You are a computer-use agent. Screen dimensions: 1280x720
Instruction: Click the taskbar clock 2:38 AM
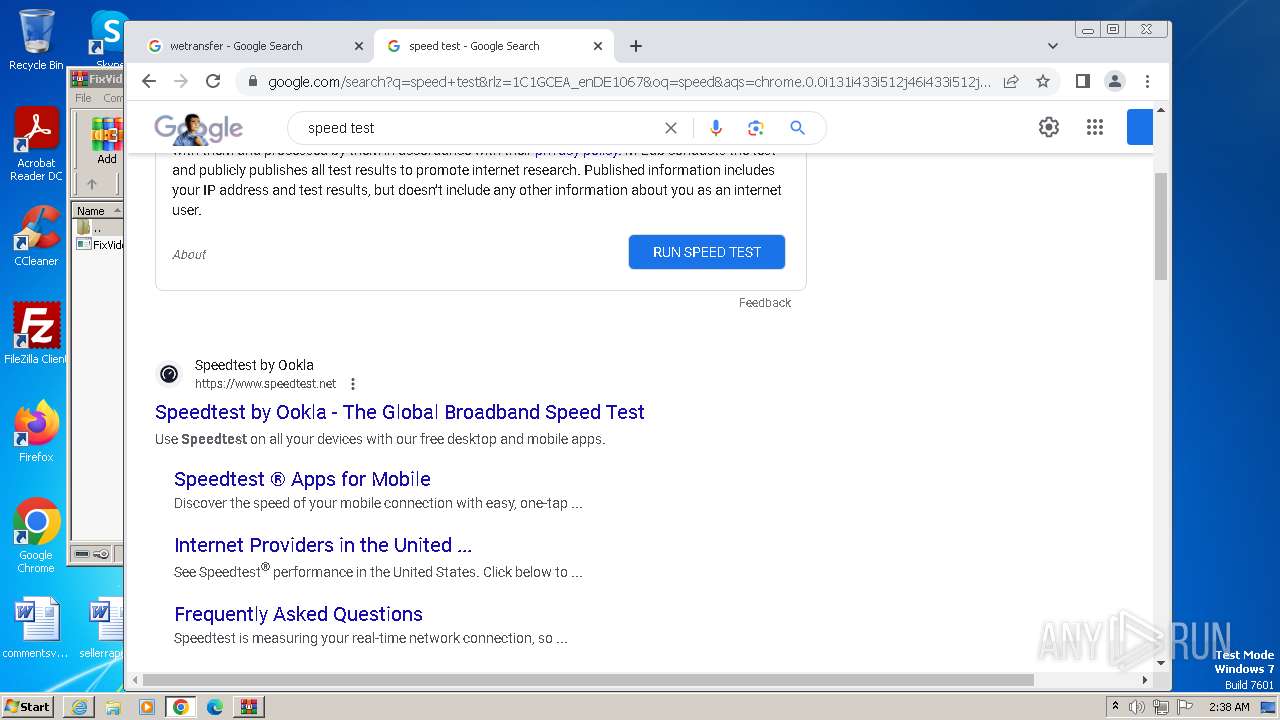pyautogui.click(x=1229, y=707)
